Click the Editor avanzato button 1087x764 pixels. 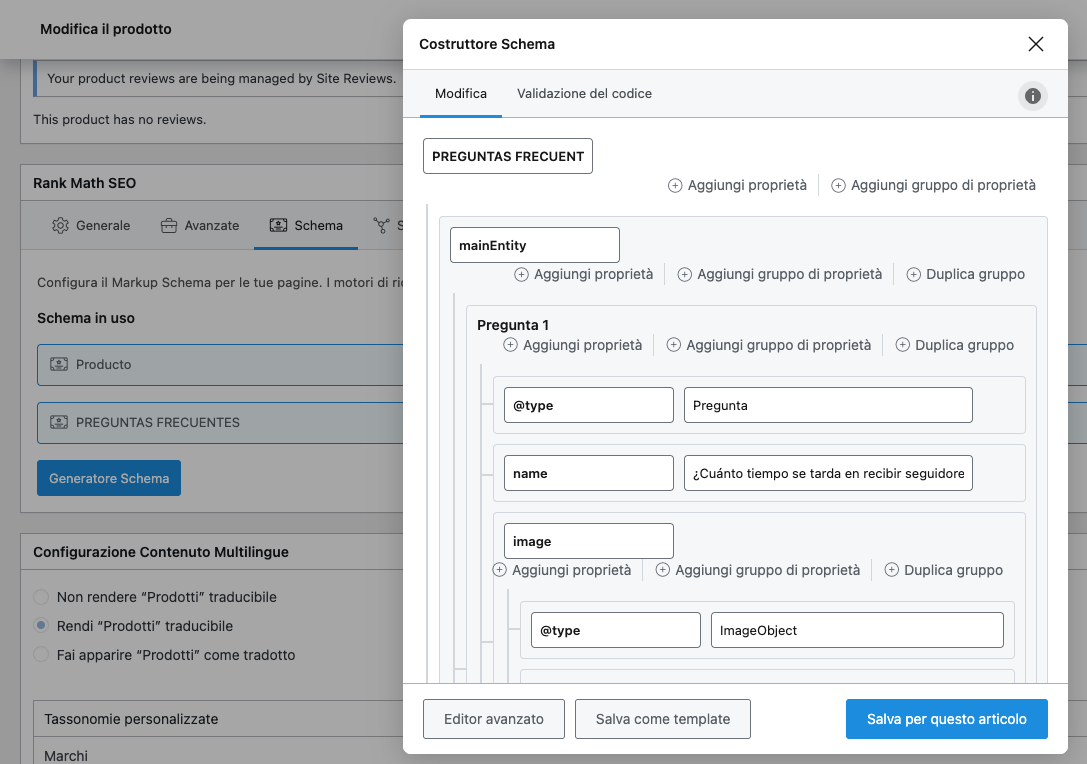[x=494, y=719]
